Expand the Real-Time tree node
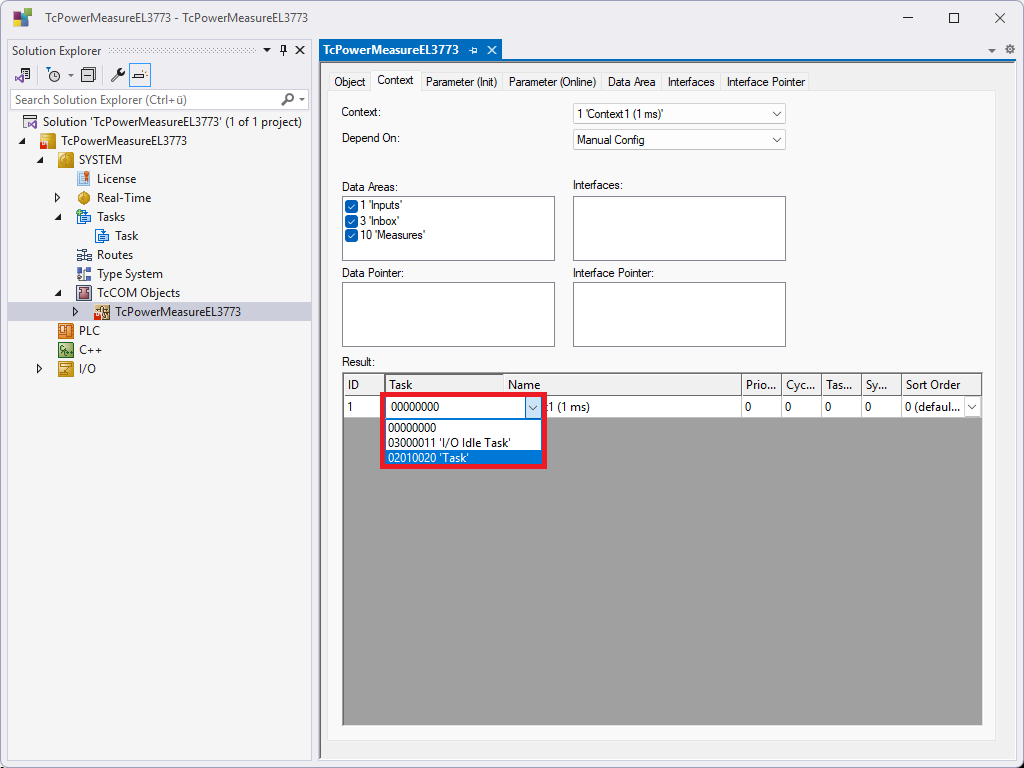This screenshot has width=1024, height=768. click(x=57, y=197)
